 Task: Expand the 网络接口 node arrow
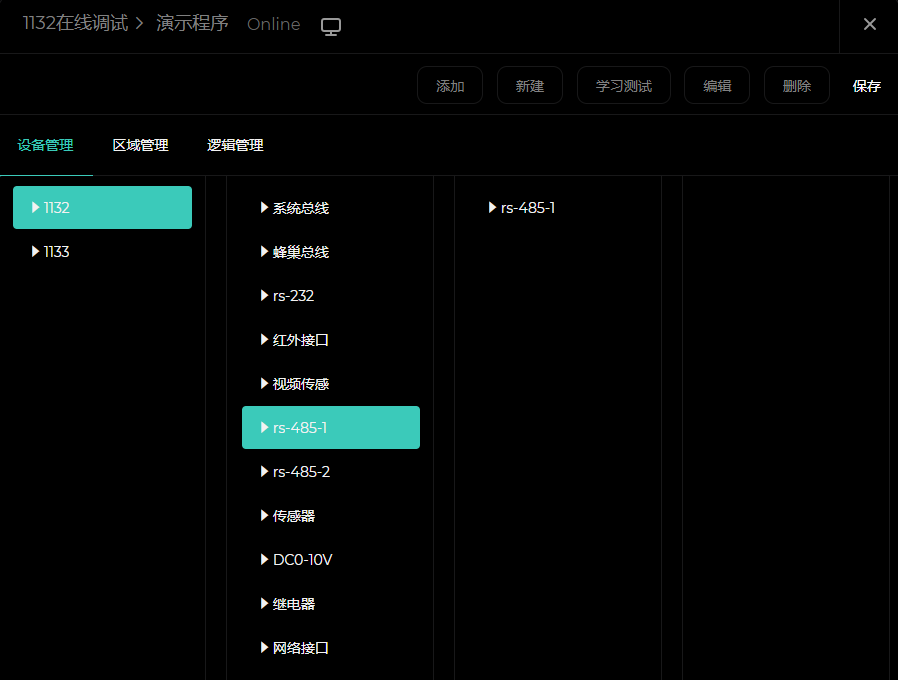[x=264, y=647]
